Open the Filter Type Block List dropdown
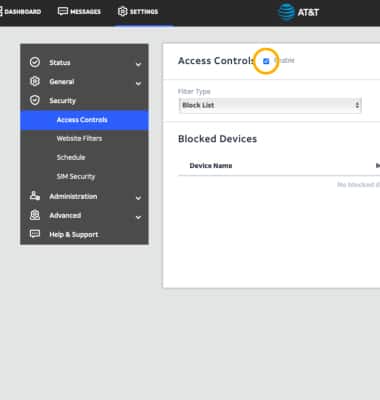The width and height of the screenshot is (380, 400). (270, 105)
